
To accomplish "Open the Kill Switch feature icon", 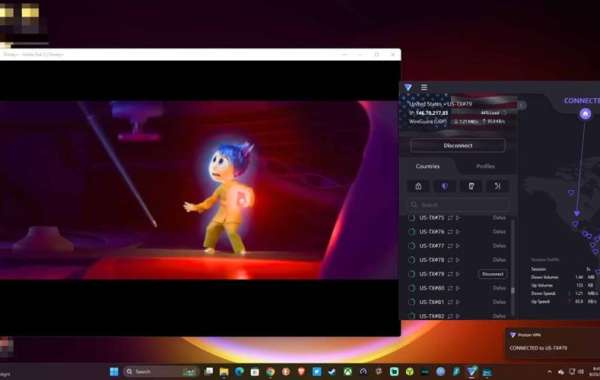I will click(x=471, y=186).
